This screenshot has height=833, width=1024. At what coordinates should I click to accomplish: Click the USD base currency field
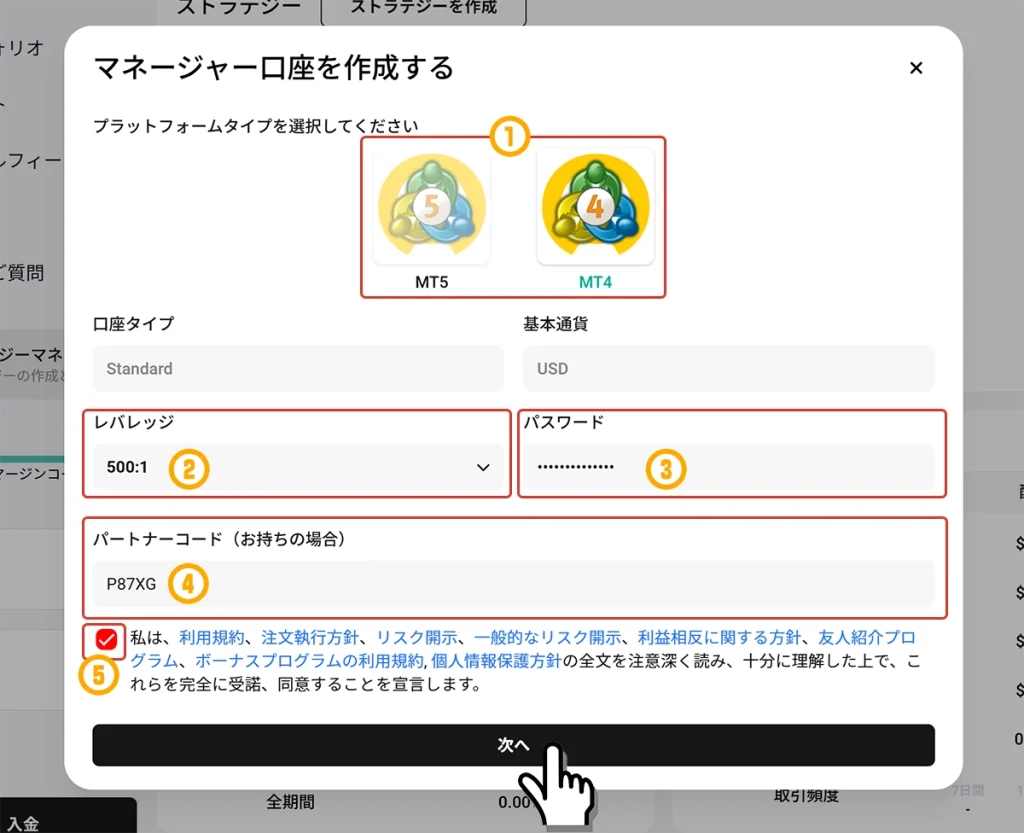[x=729, y=369]
